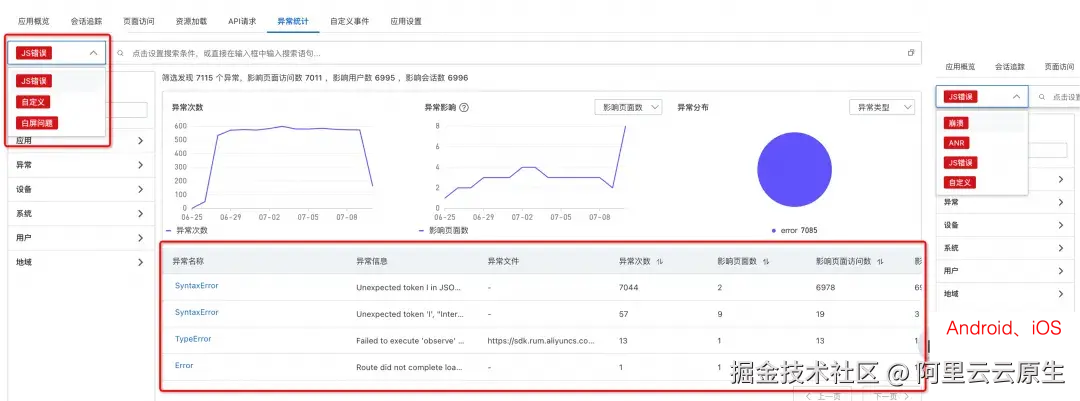Viewport: 1080px width, 401px height.
Task: Choose 自定义 option in left dropdown list
Action: pyautogui.click(x=34, y=102)
